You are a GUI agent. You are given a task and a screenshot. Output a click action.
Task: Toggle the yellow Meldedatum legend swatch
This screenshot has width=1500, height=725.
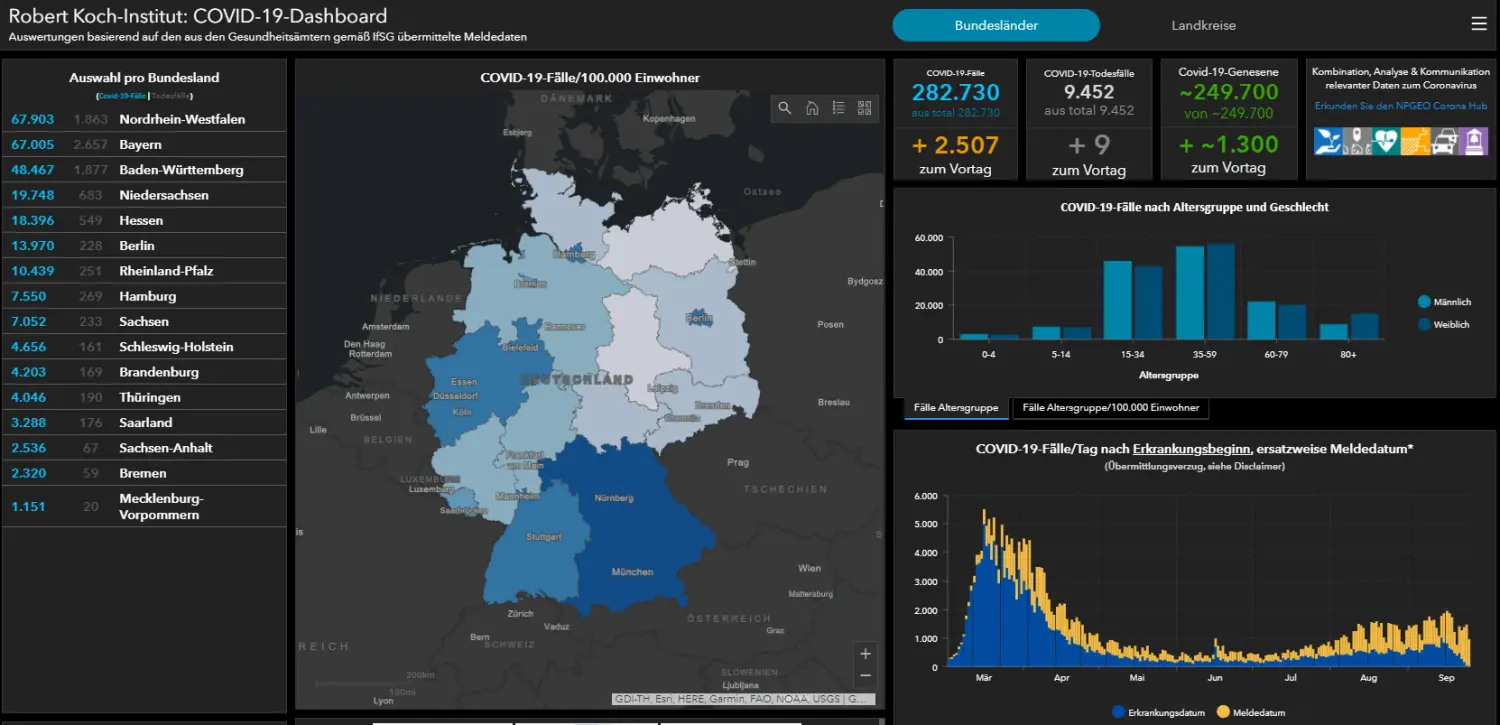click(x=1223, y=712)
